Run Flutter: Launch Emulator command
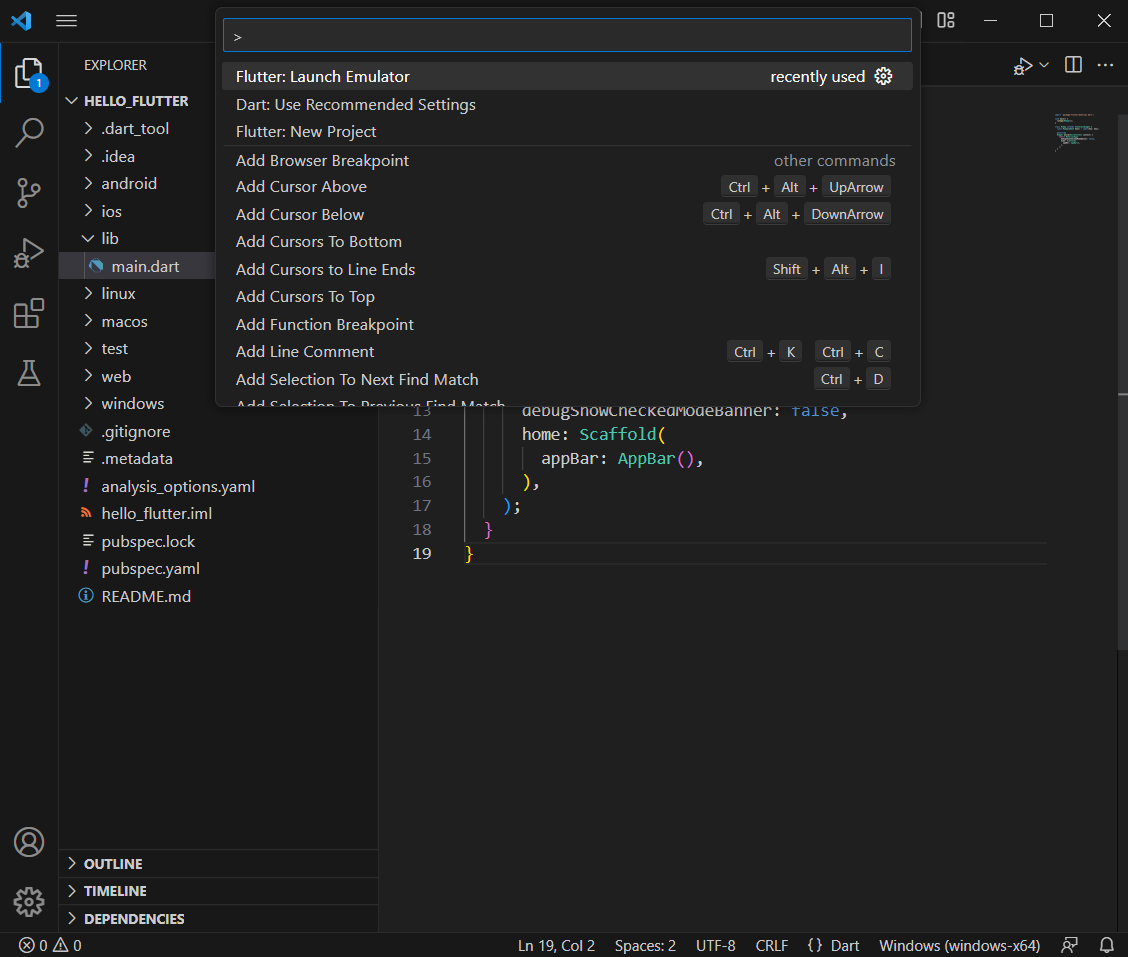1128x957 pixels. 567,76
